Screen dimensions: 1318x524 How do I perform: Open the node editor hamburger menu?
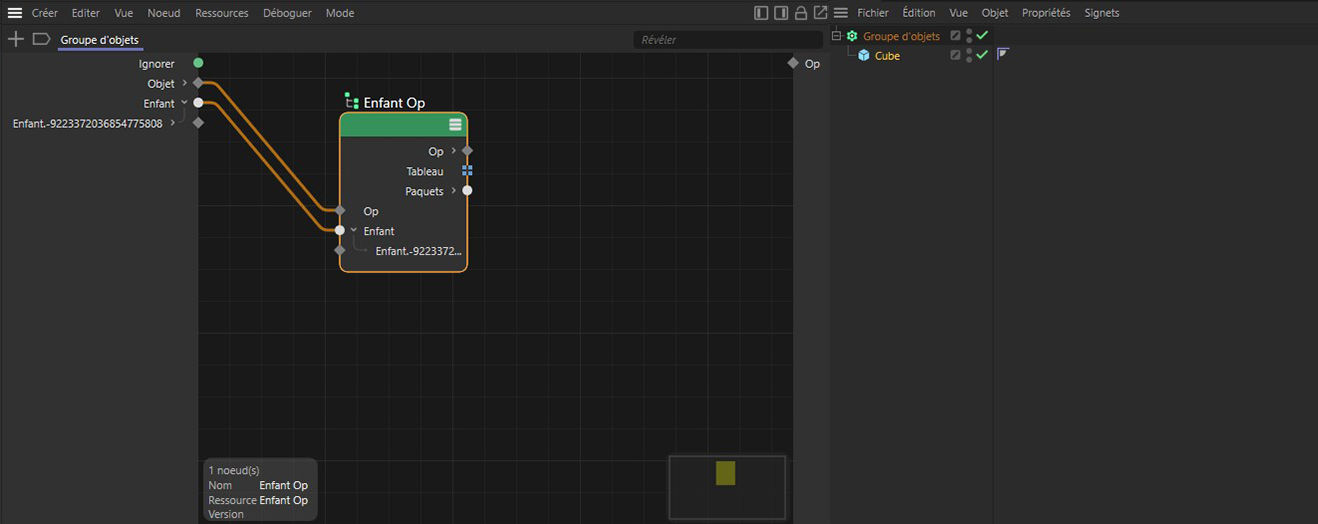tap(15, 13)
